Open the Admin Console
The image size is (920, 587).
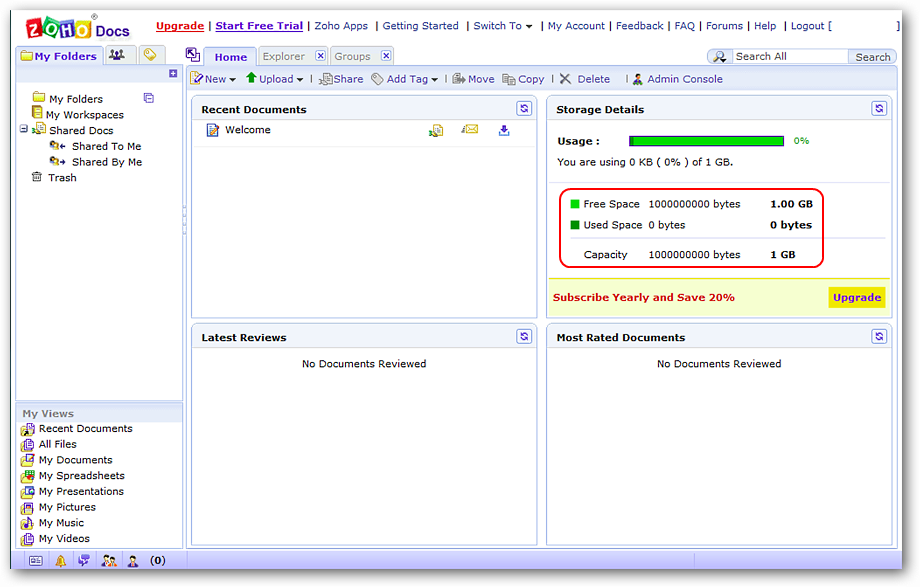[678, 79]
